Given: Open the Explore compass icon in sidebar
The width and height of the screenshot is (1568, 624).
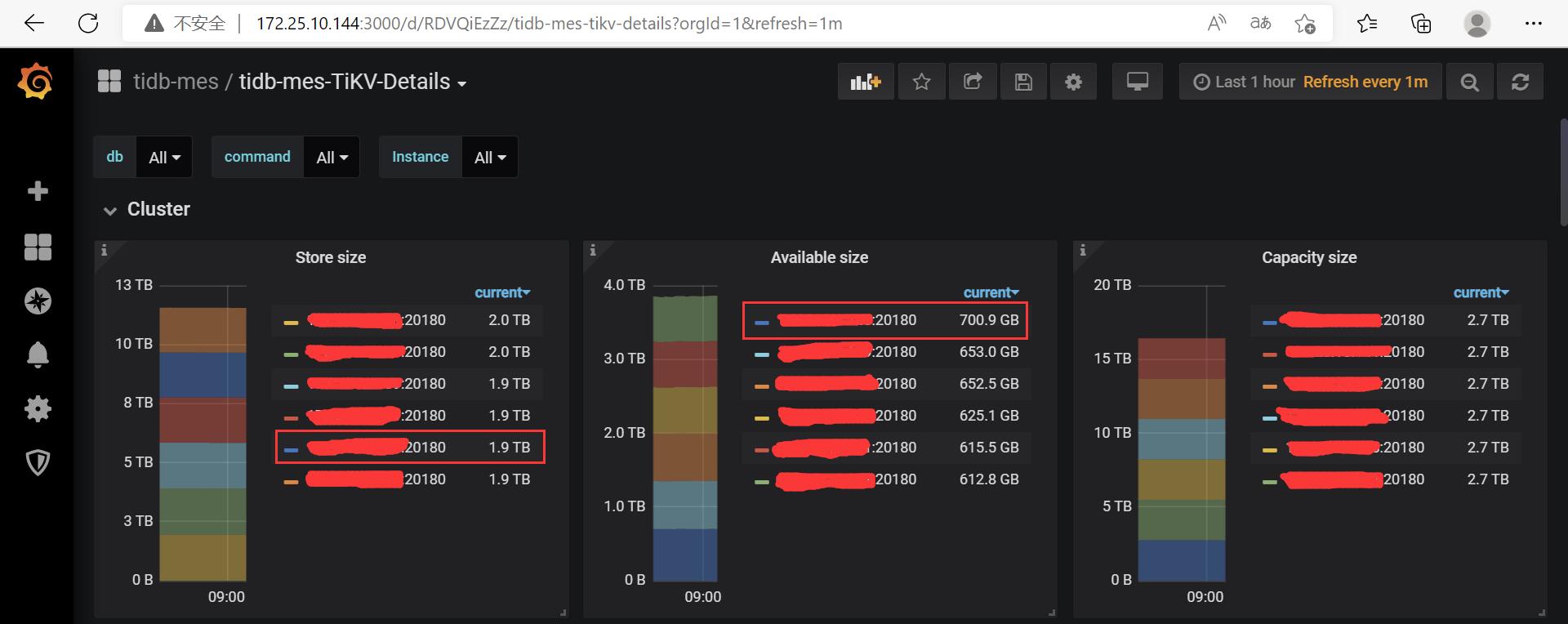Looking at the screenshot, I should tap(38, 301).
